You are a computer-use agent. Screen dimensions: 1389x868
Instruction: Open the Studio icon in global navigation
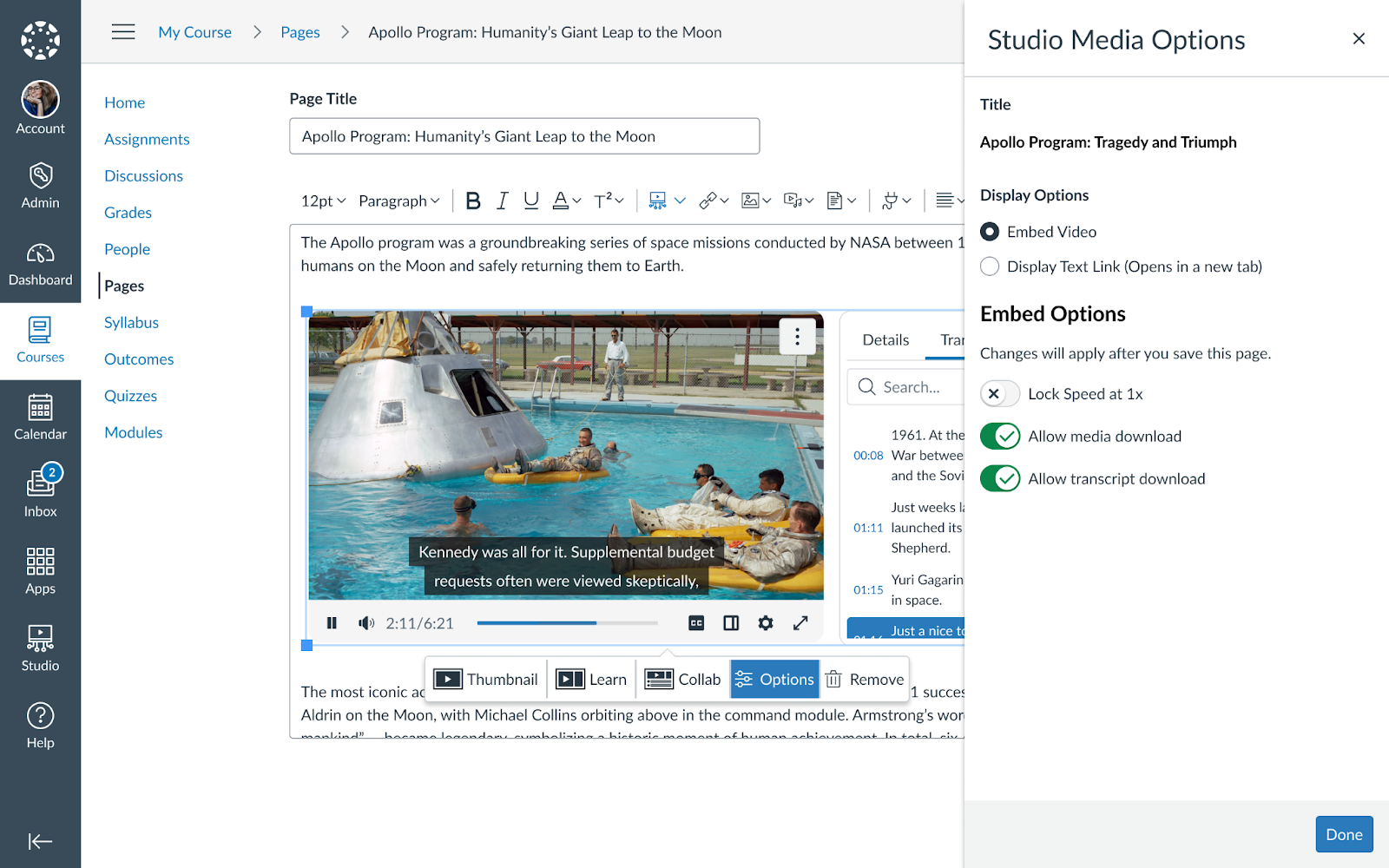tap(40, 648)
